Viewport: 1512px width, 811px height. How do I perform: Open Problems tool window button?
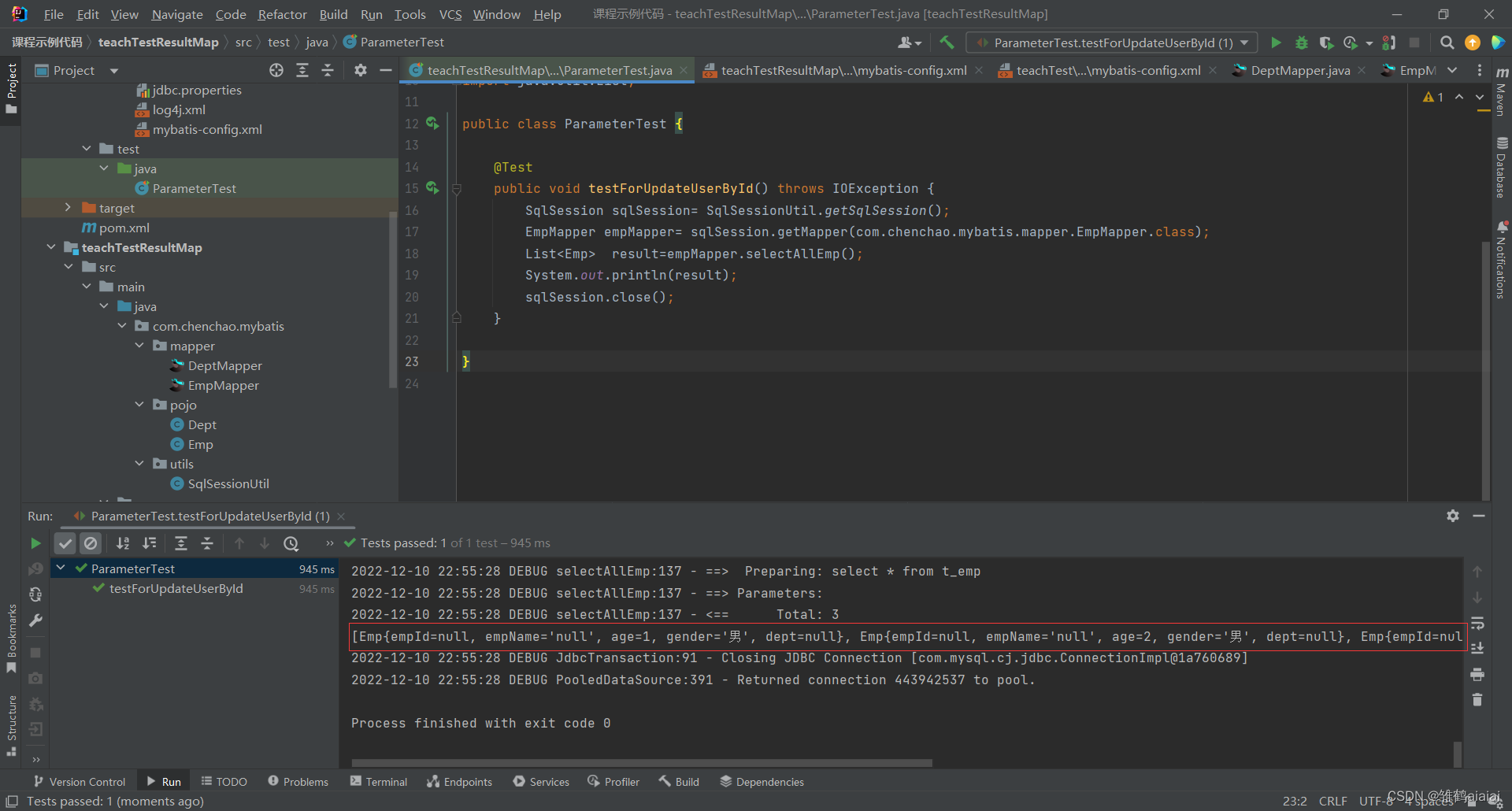(298, 781)
